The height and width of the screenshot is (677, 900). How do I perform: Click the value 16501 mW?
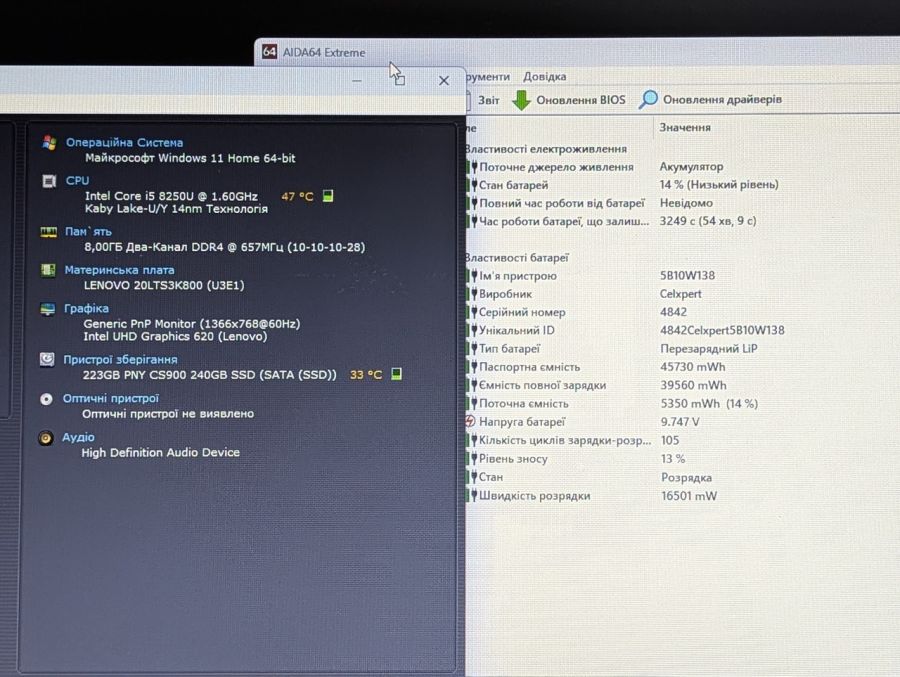[x=689, y=496]
